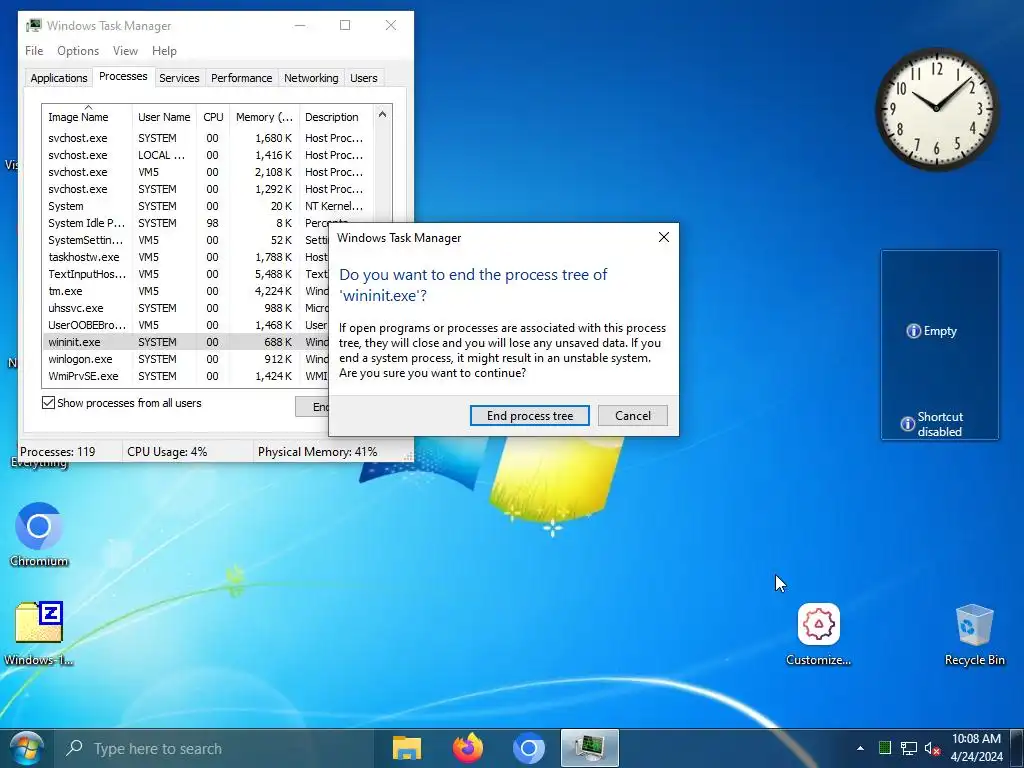Show hidden tray icons arrow
This screenshot has height=768, width=1024.
coord(860,748)
